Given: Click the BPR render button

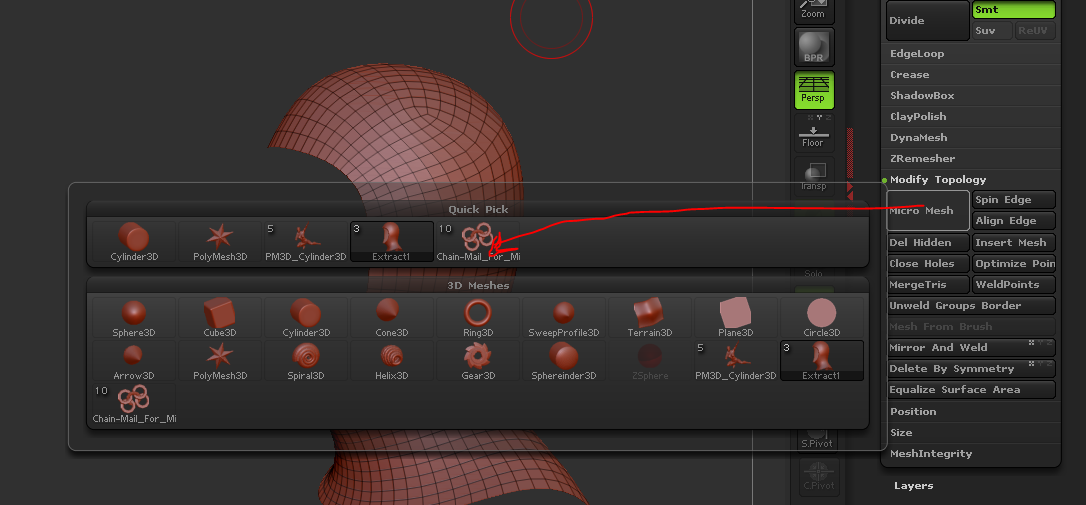Looking at the screenshot, I should [813, 47].
